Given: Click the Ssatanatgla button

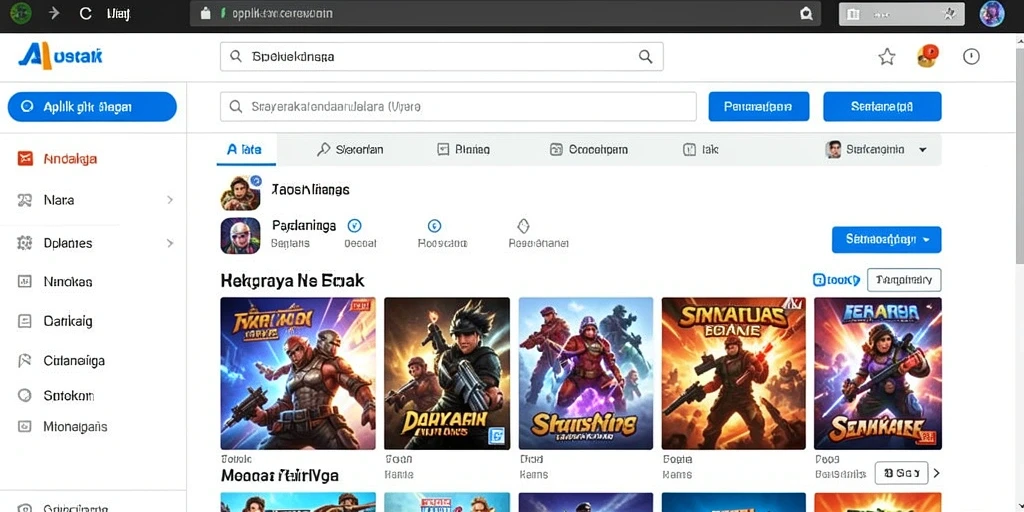Looking at the screenshot, I should (x=882, y=106).
